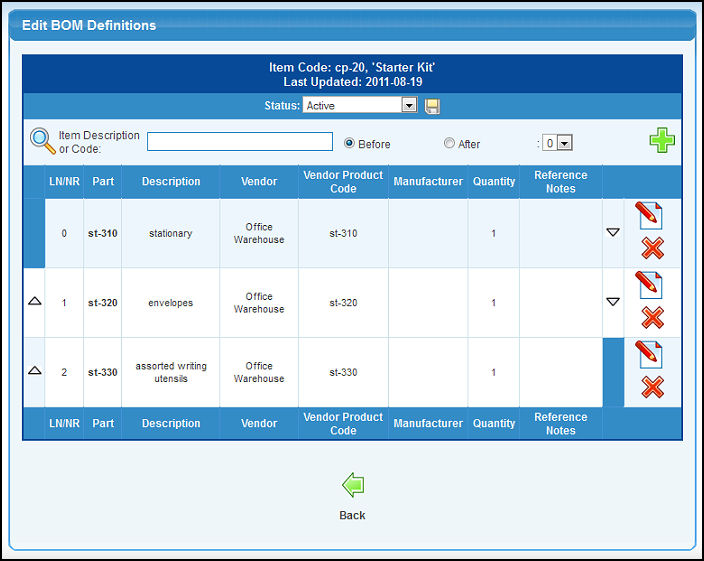Click the 'stationary' description cell
Viewport: 704px width, 561px height.
coord(171,233)
